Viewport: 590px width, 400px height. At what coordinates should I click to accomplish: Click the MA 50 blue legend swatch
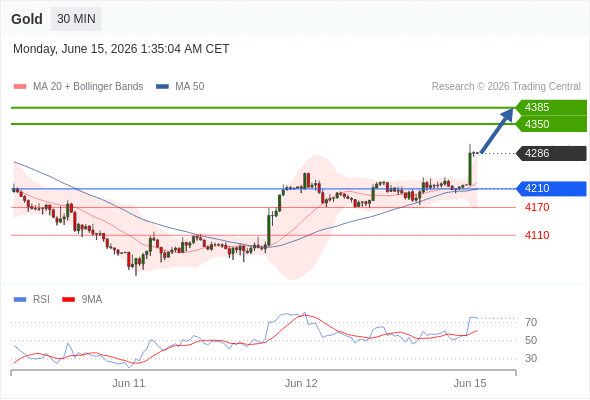[162, 87]
